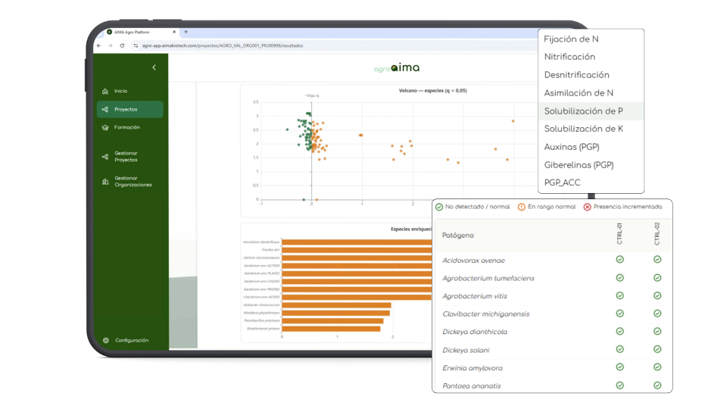Click the Patógeno column header

pyautogui.click(x=458, y=236)
